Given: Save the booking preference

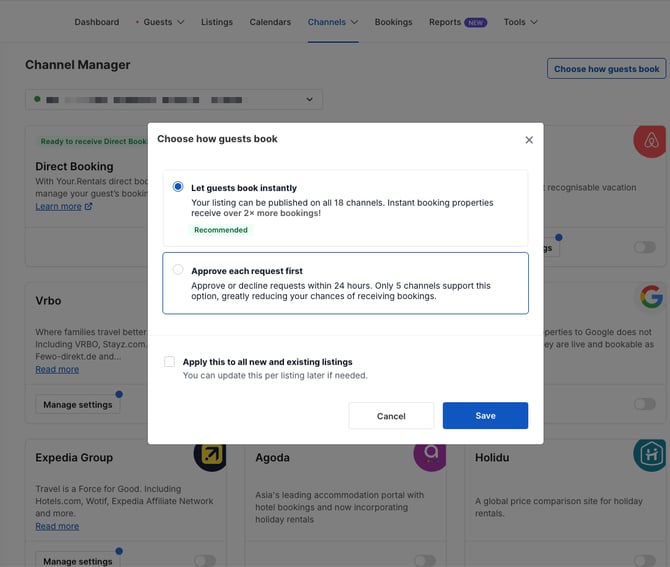Looking at the screenshot, I should click(485, 415).
